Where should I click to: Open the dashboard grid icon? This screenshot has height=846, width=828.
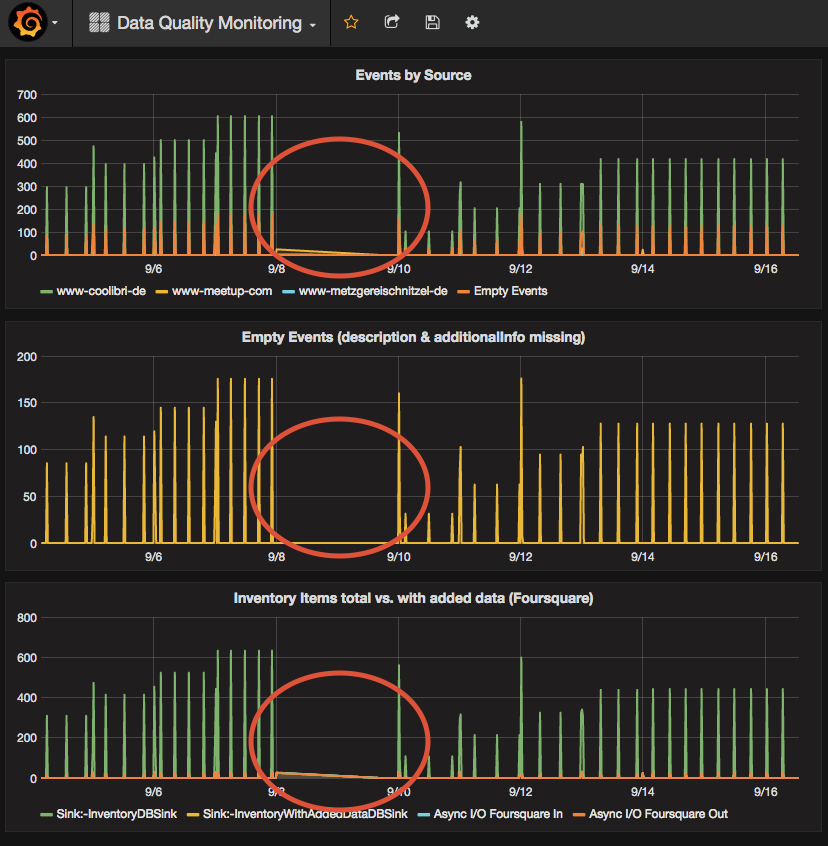tap(99, 23)
